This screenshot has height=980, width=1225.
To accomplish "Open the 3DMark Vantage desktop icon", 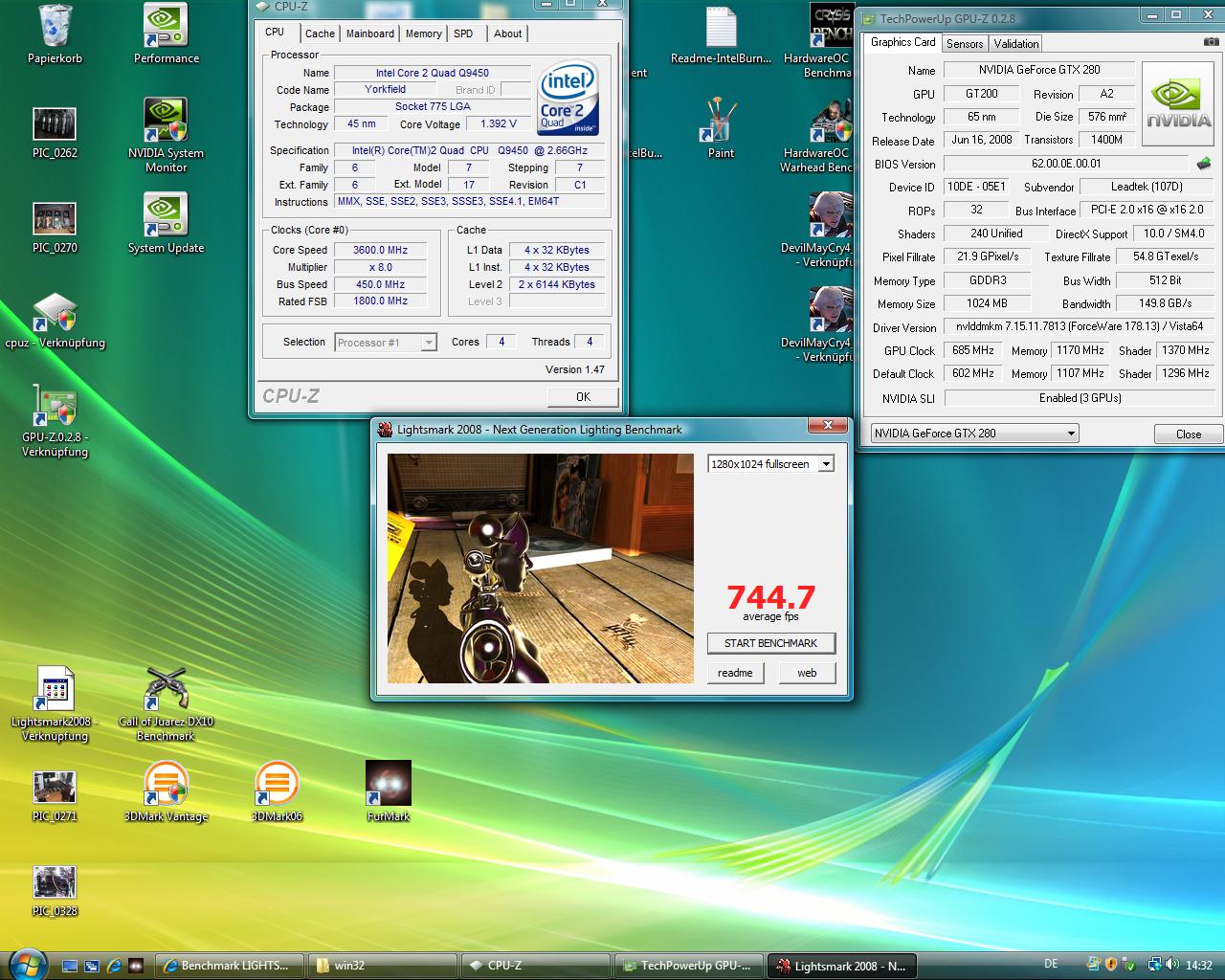I will tap(166, 784).
